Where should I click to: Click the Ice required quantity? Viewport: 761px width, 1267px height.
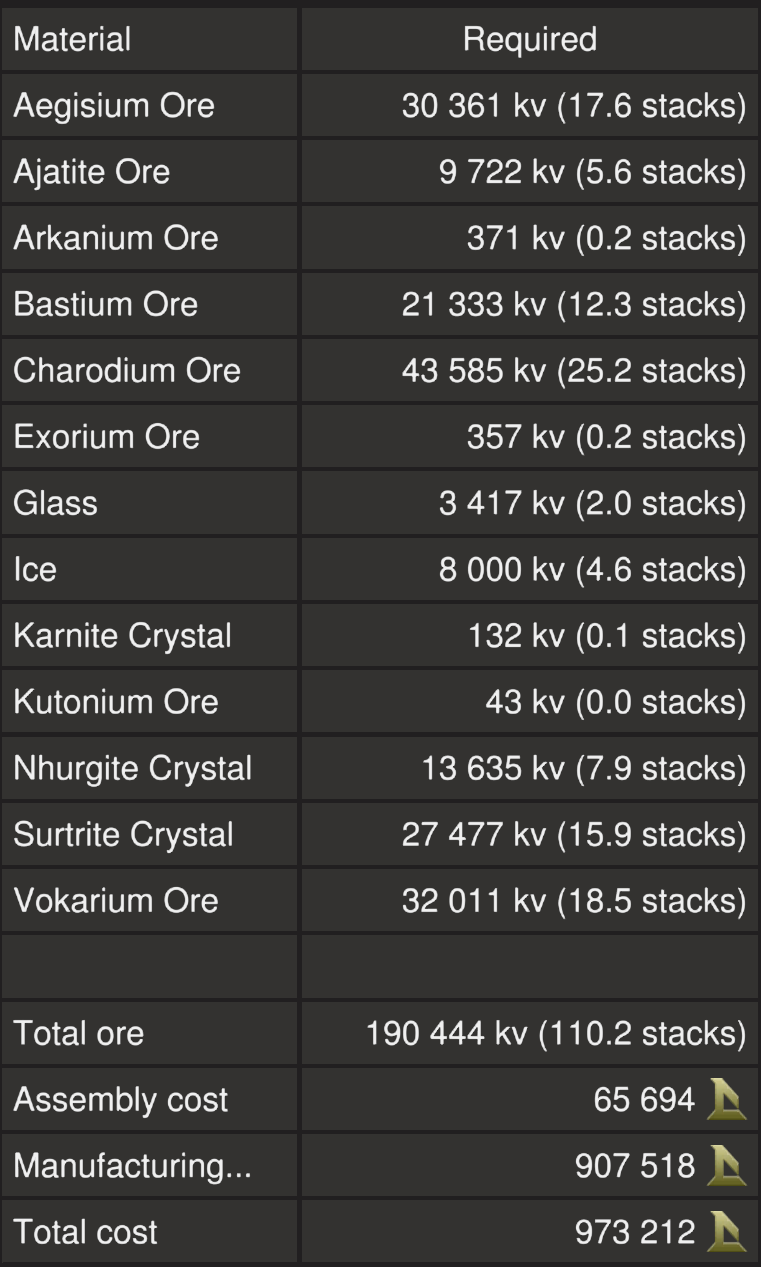pyautogui.click(x=592, y=569)
